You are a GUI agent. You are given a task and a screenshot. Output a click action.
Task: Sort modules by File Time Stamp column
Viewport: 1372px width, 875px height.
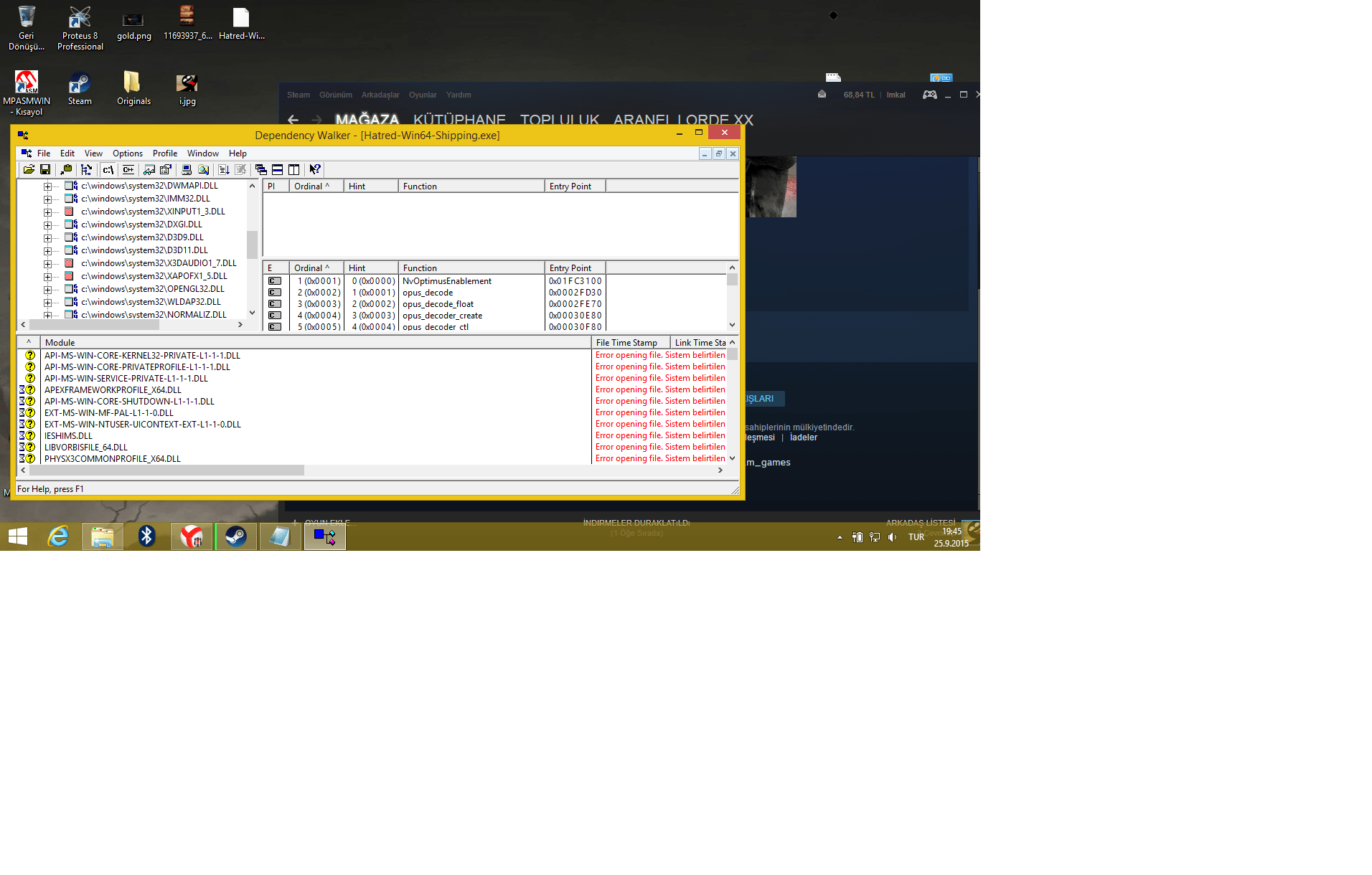631,343
